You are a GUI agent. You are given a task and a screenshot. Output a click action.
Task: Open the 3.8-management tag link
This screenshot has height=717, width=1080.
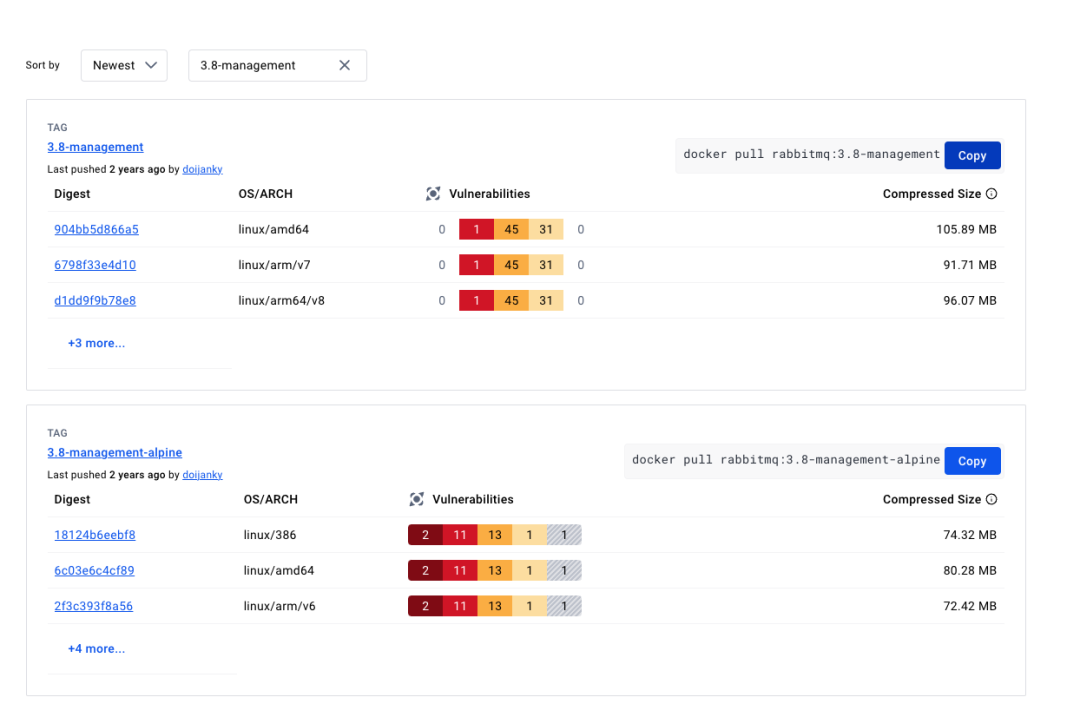tap(95, 147)
